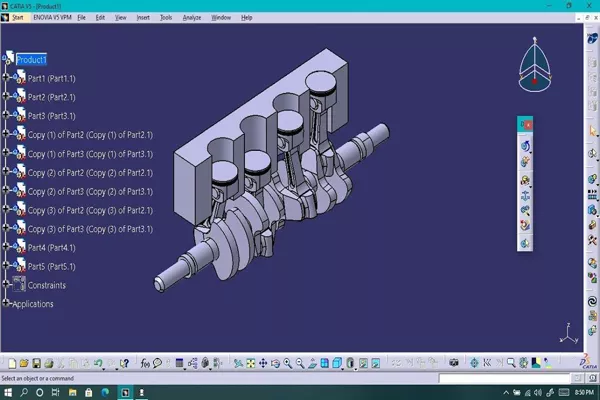Image resolution: width=600 pixels, height=400 pixels.
Task: Click the Zoom In magnifier icon
Action: [287, 363]
